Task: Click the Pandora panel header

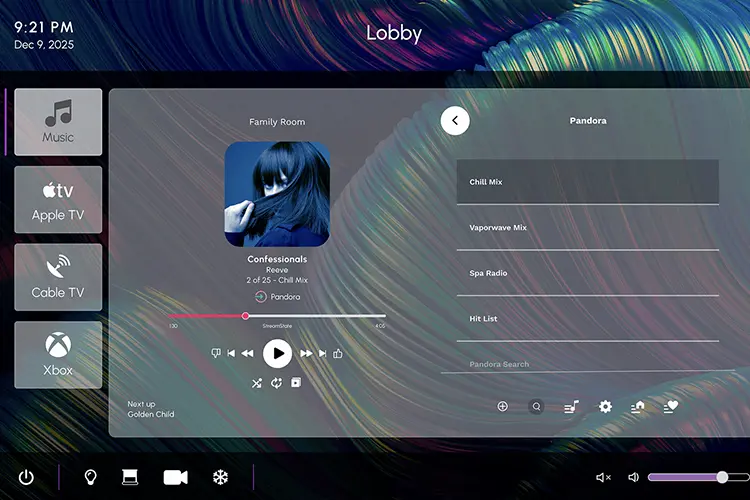Action: pyautogui.click(x=588, y=121)
